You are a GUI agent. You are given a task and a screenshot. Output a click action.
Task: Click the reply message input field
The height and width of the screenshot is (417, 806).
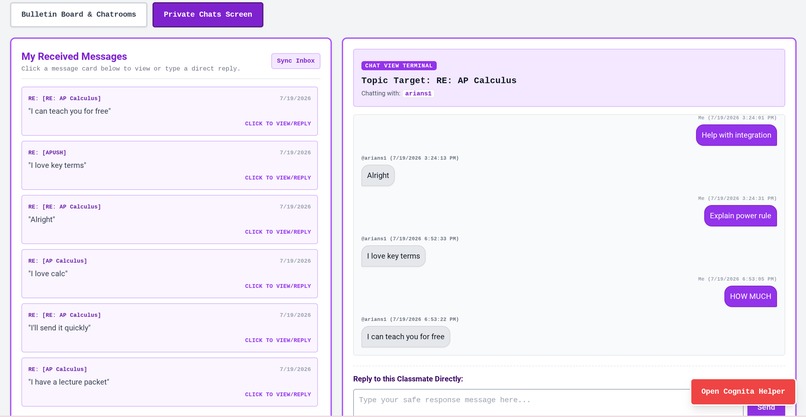[x=548, y=403]
